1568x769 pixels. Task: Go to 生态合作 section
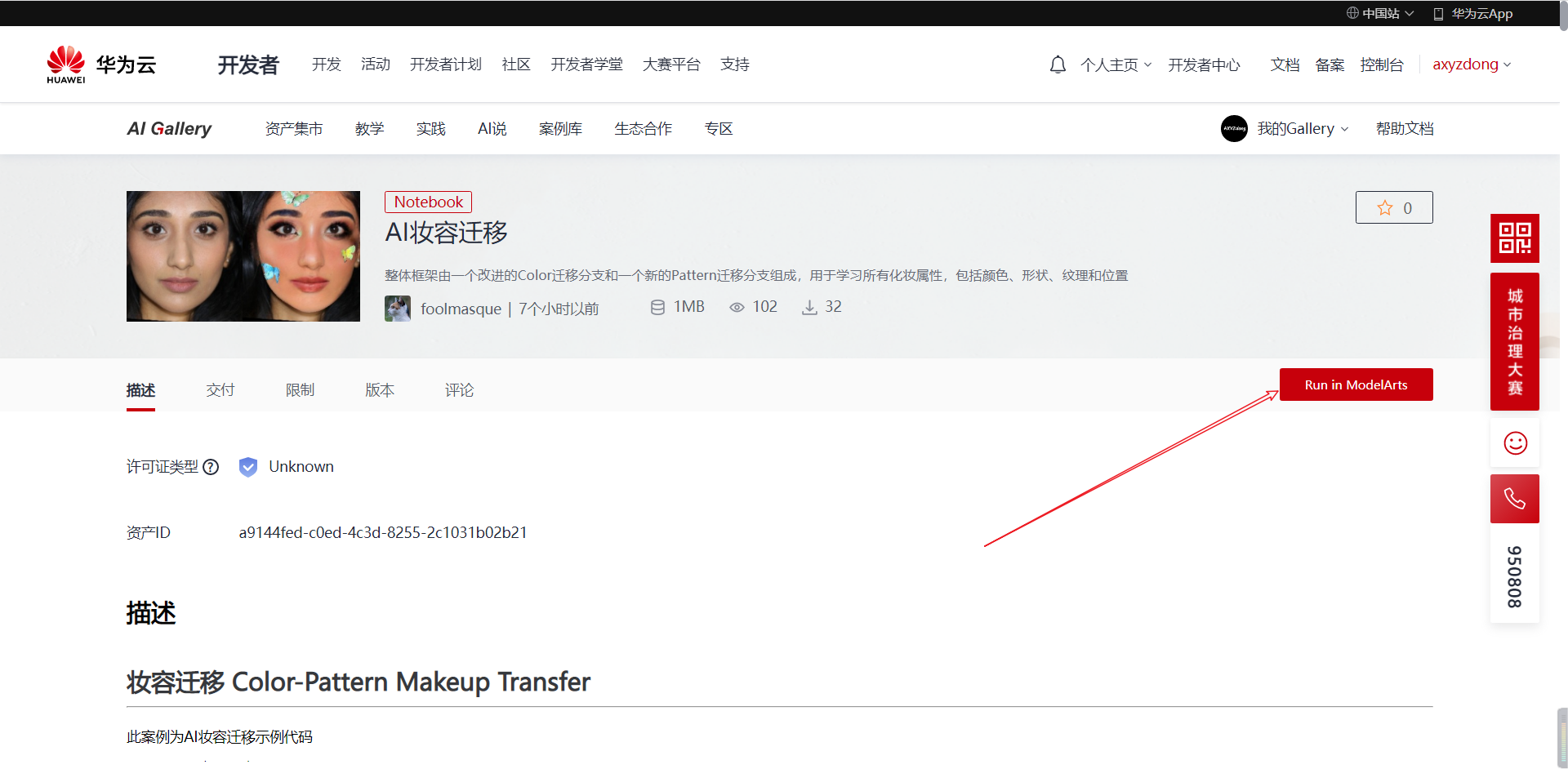pos(644,128)
